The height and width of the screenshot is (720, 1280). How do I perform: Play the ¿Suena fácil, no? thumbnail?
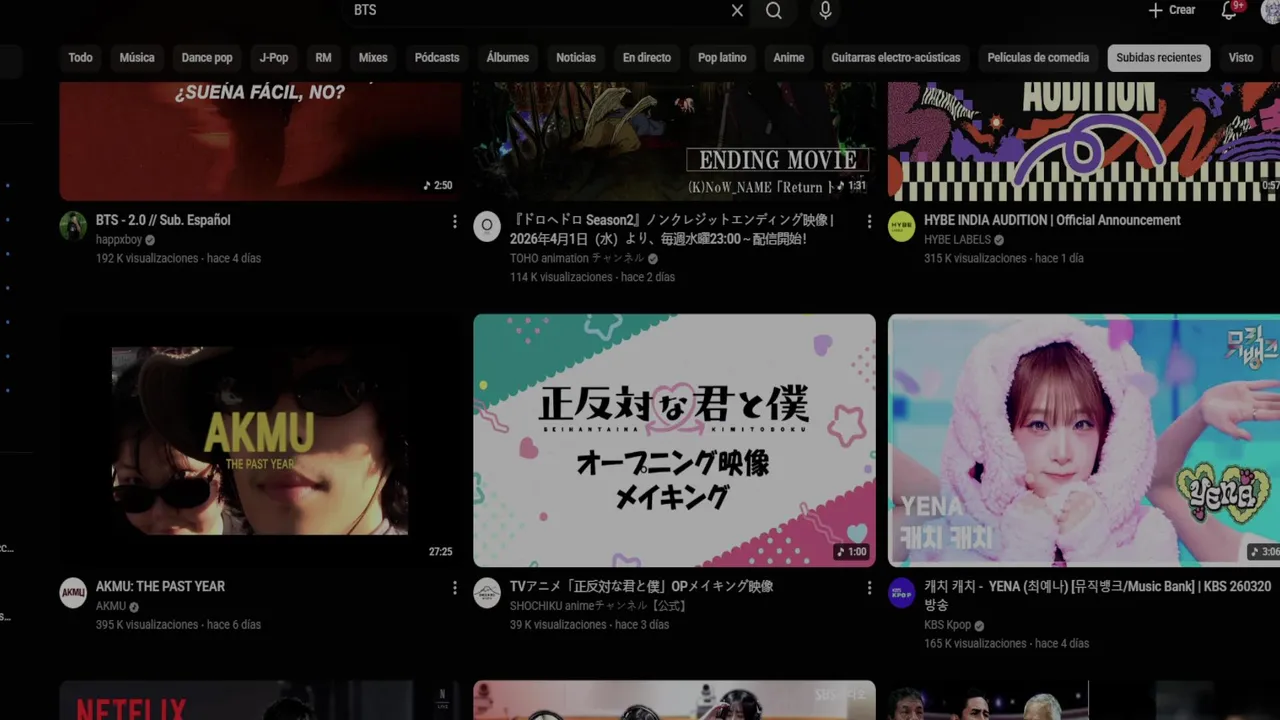[x=260, y=141]
